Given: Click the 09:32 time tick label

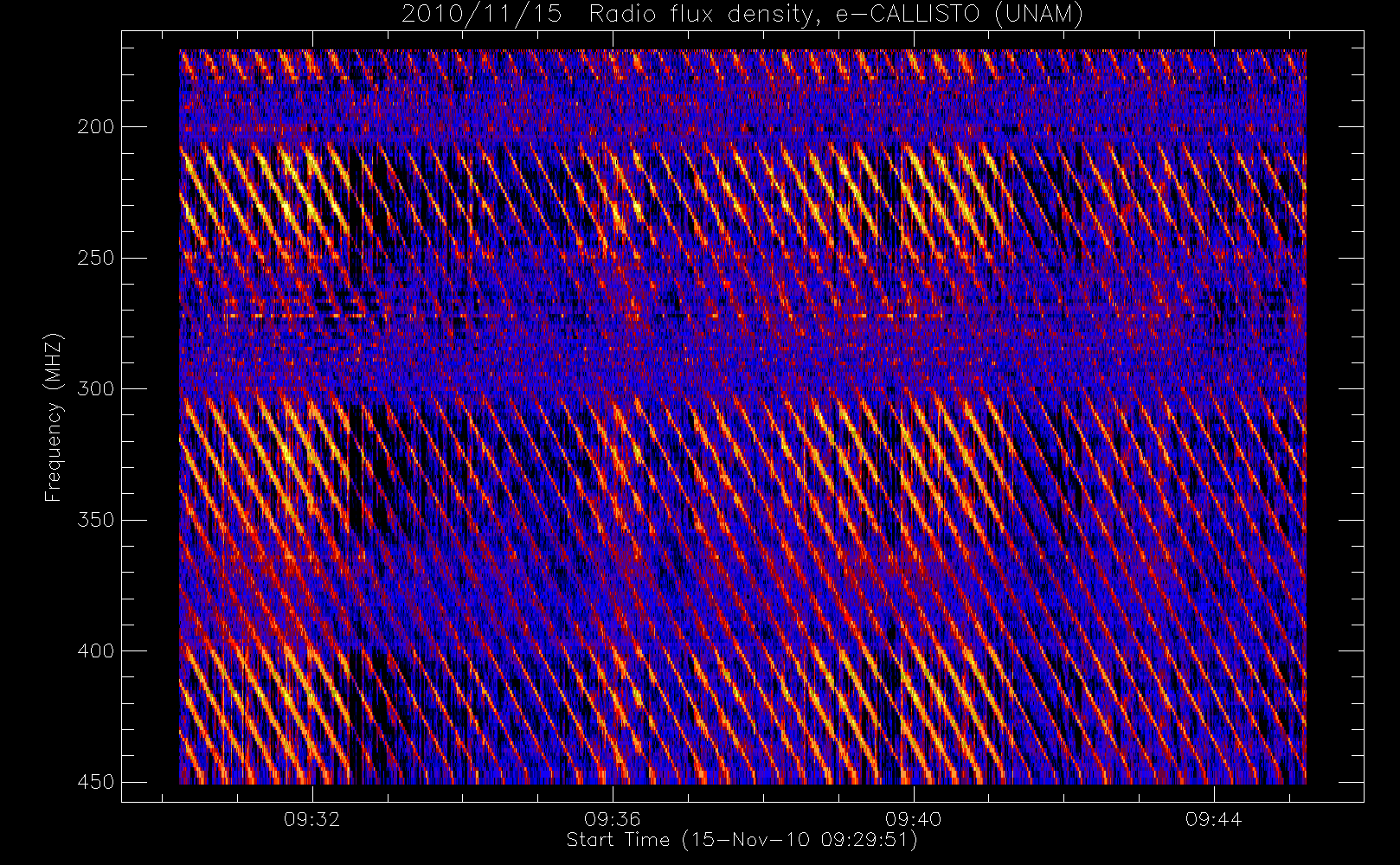Looking at the screenshot, I should click(x=311, y=819).
